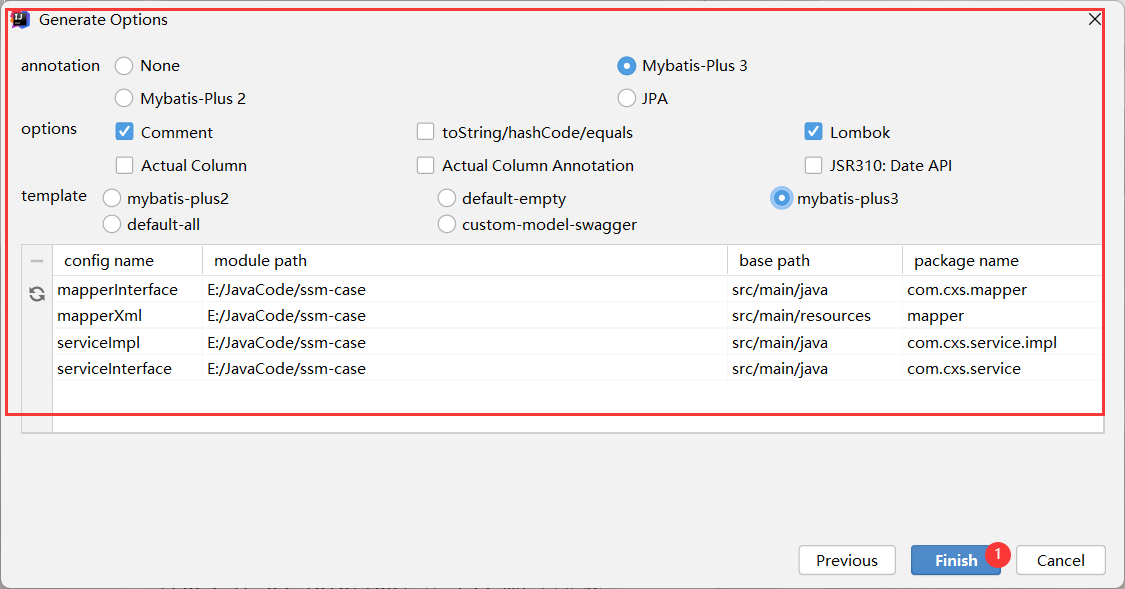1125x589 pixels.
Task: Click src/main/resources base path cell
Action: coord(815,316)
